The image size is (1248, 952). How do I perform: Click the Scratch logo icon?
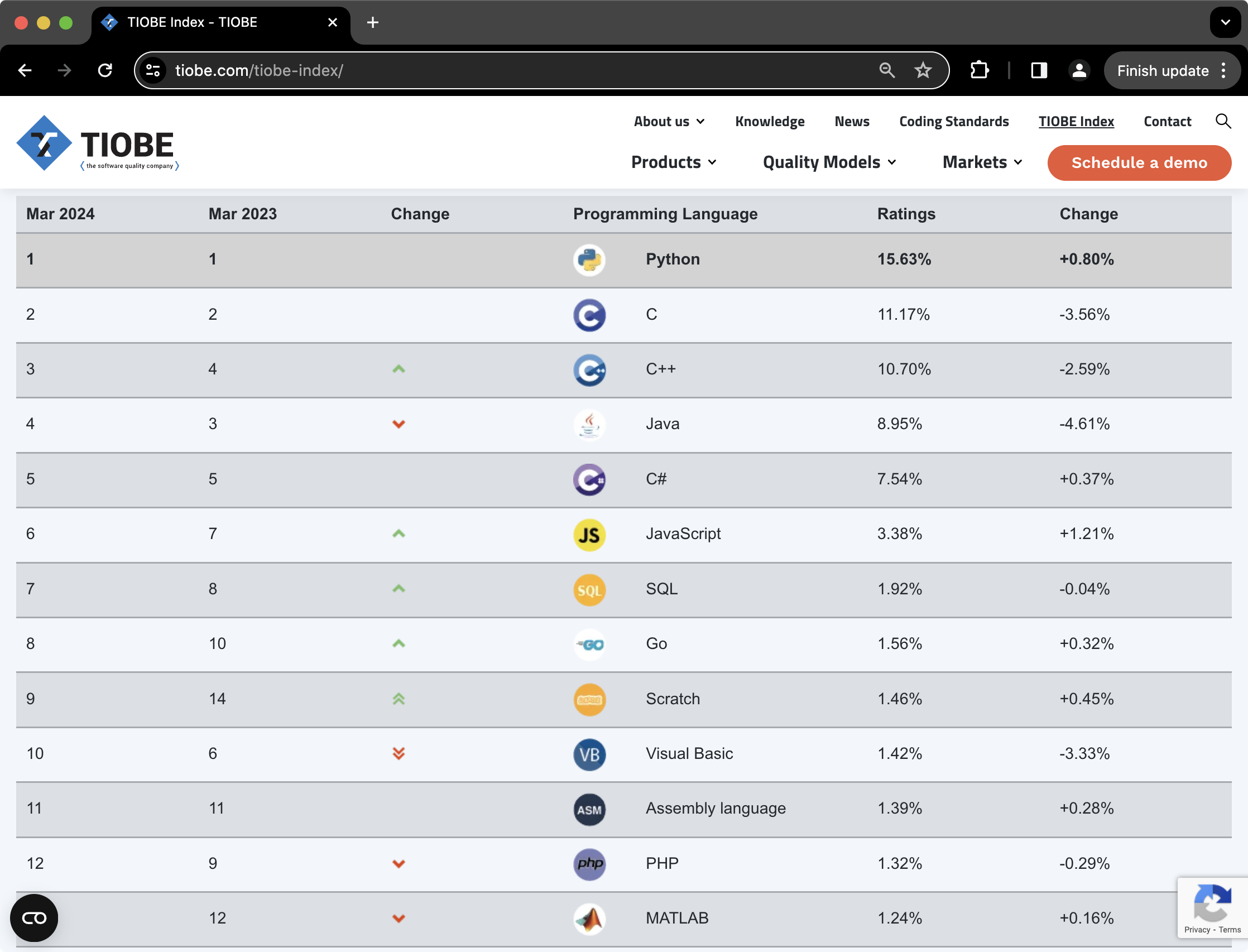pyautogui.click(x=589, y=700)
